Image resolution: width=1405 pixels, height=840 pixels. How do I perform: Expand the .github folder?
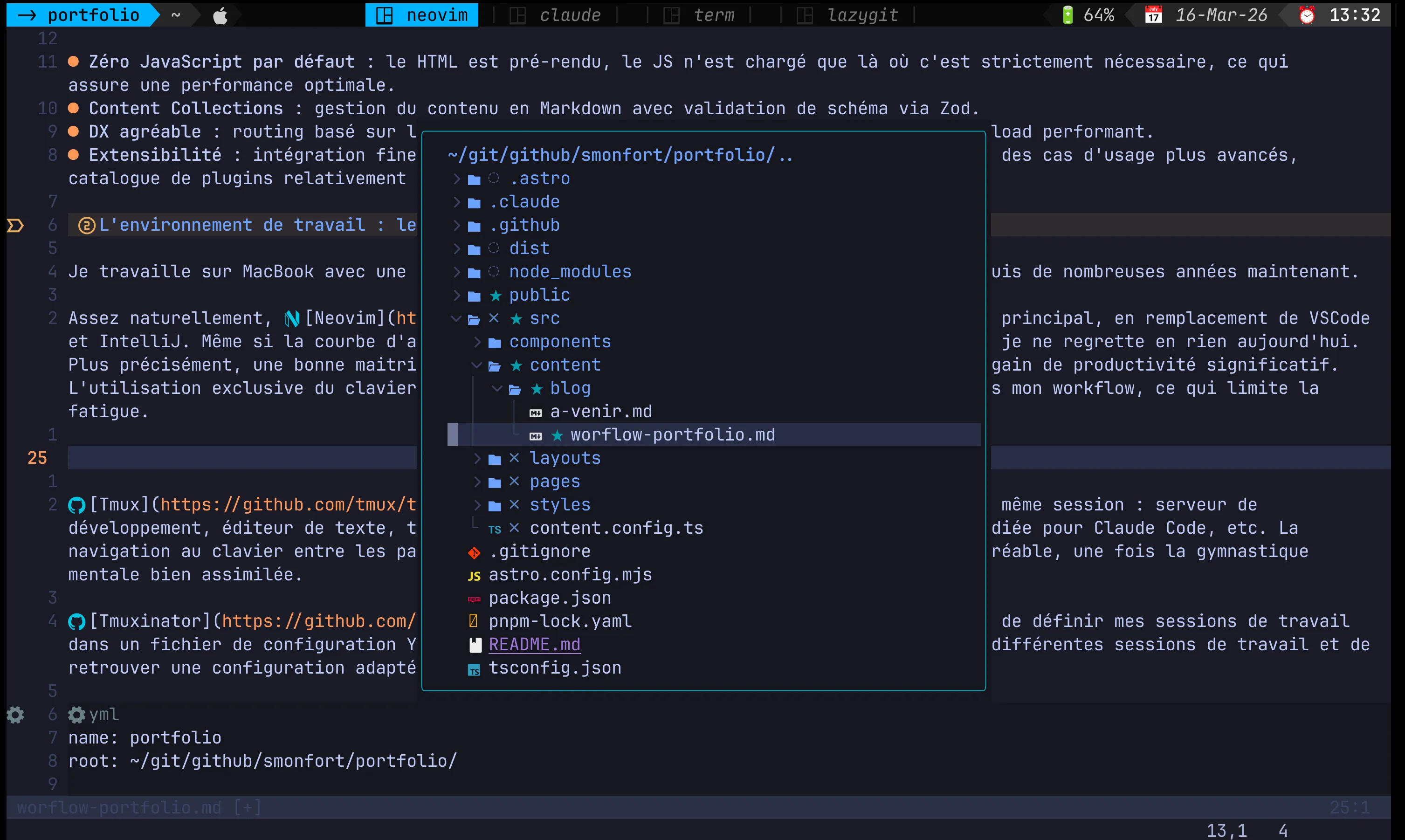point(457,225)
